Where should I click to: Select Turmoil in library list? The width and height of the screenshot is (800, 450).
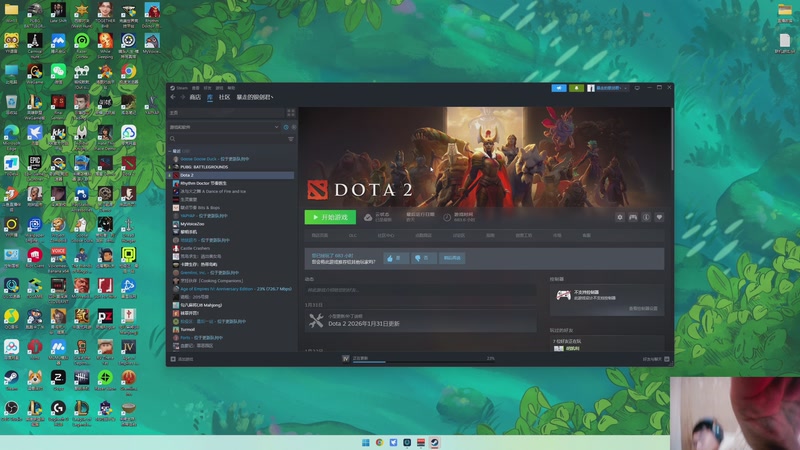click(232, 330)
